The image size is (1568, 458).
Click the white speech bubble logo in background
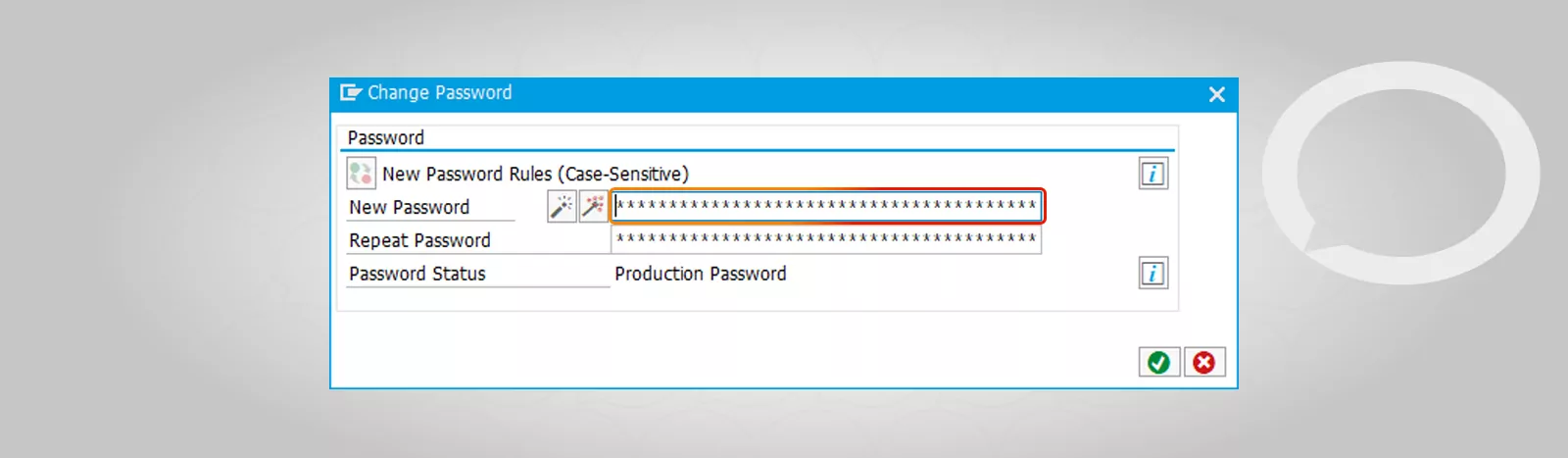[x=1401, y=172]
